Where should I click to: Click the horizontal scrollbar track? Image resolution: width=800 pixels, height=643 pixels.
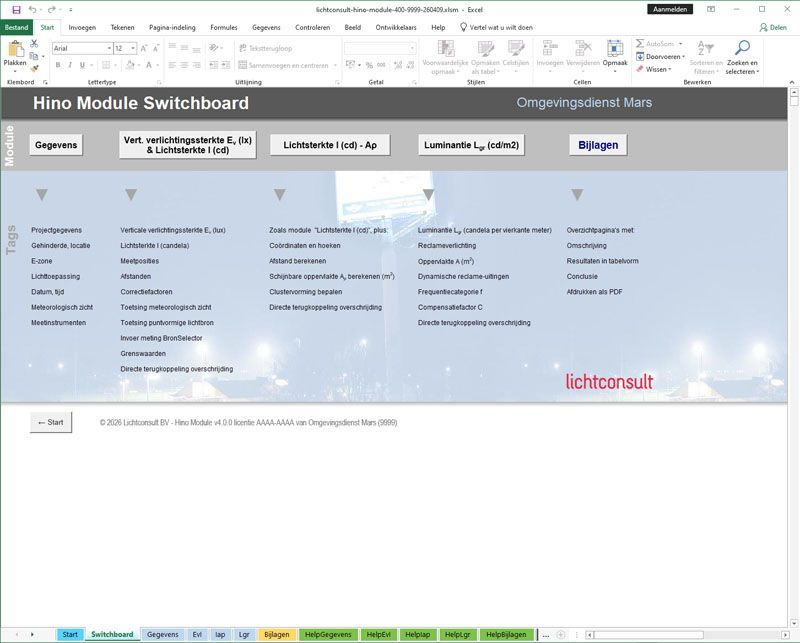pyautogui.click(x=686, y=635)
